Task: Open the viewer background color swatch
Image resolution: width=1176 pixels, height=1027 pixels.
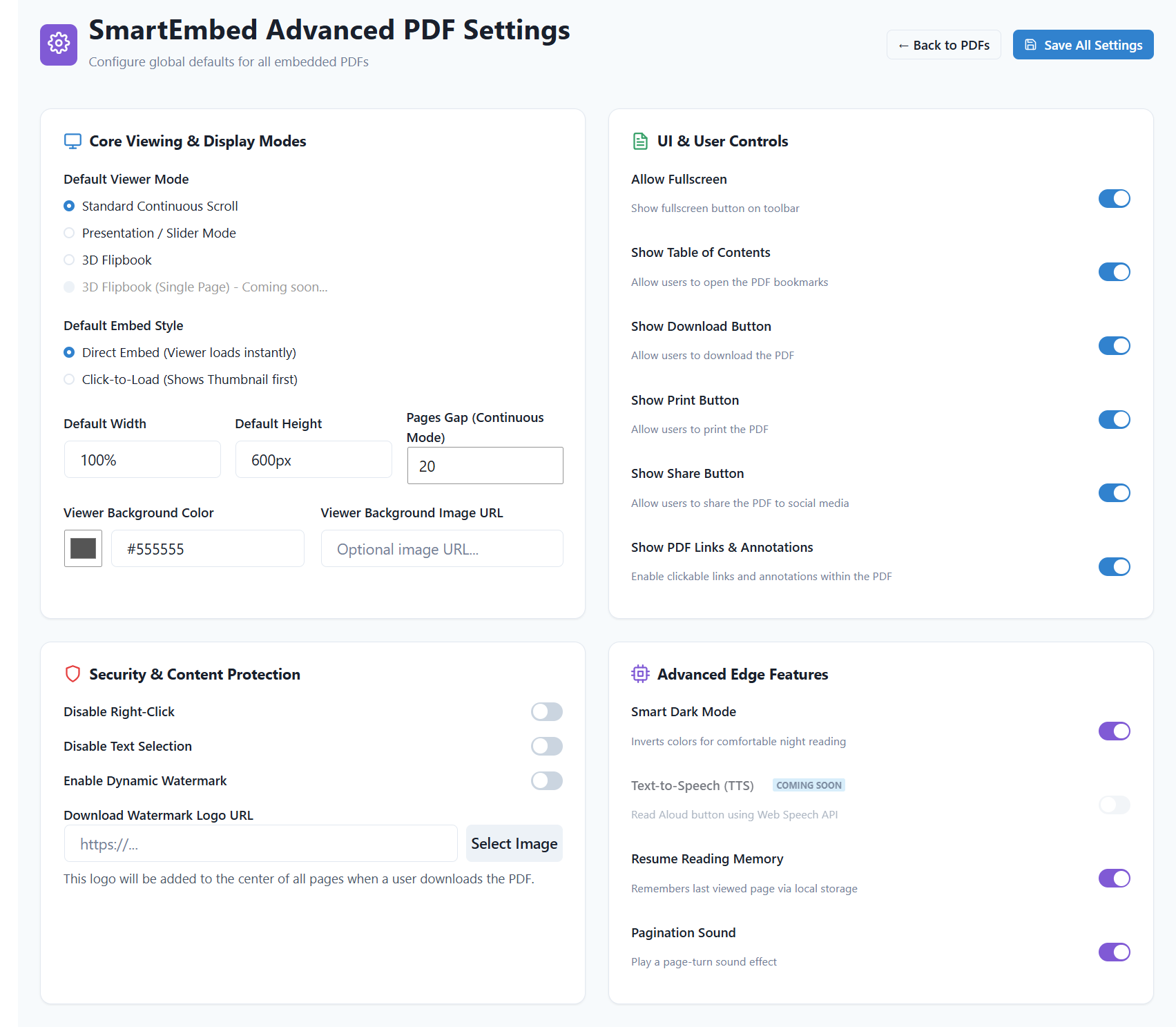Action: tap(83, 548)
